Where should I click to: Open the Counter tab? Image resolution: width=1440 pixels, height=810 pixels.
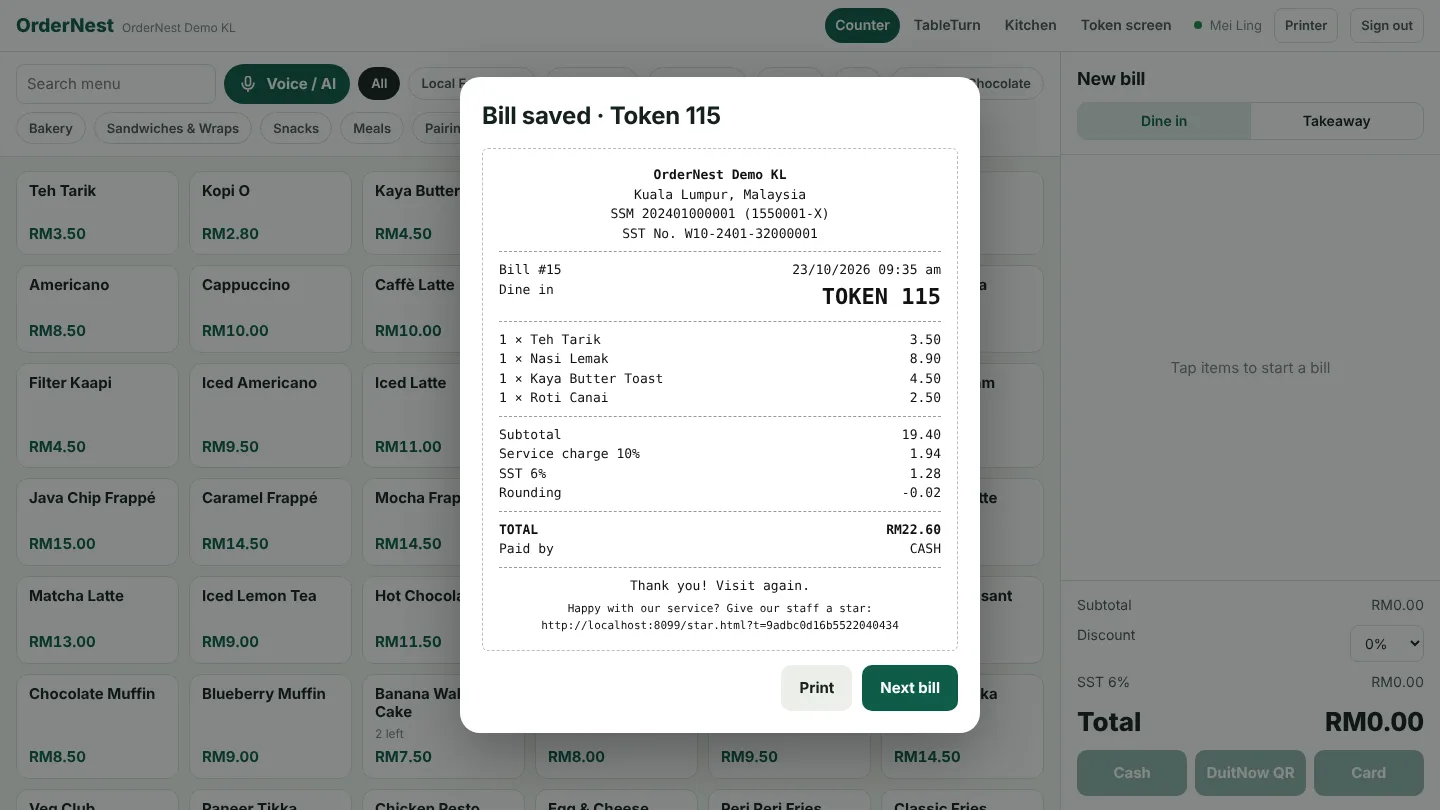click(x=862, y=25)
